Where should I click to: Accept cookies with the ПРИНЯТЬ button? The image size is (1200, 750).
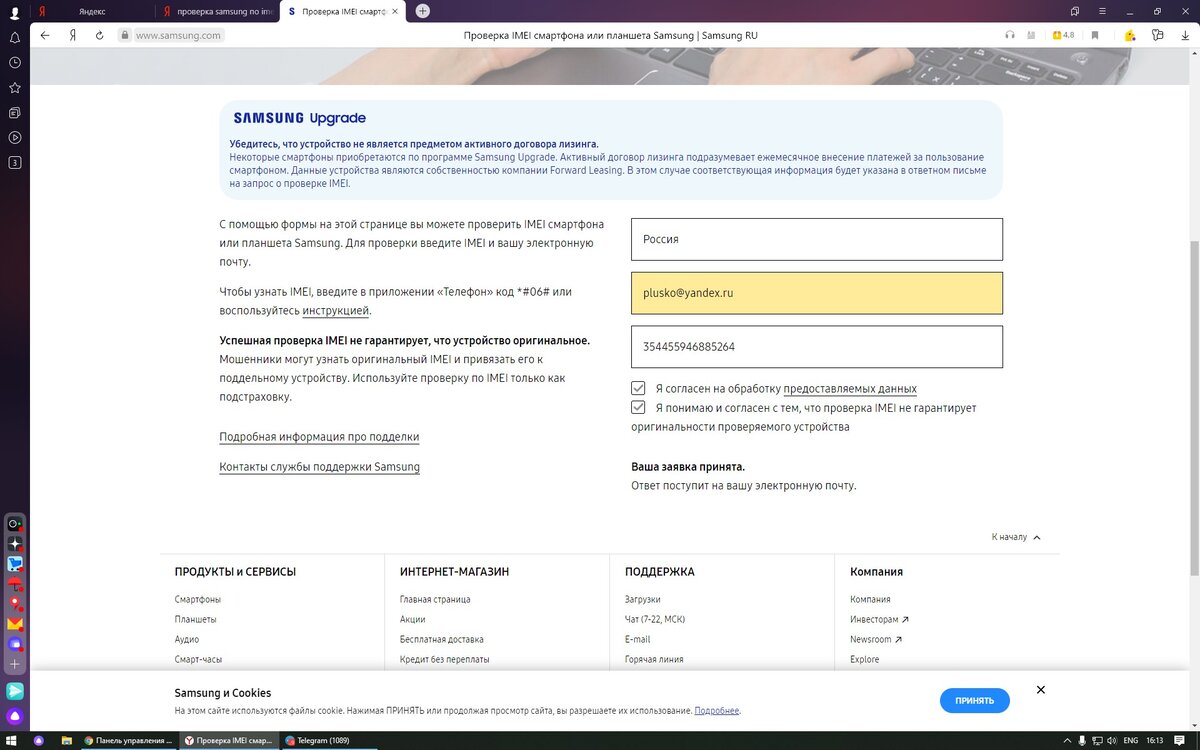pyautogui.click(x=975, y=701)
